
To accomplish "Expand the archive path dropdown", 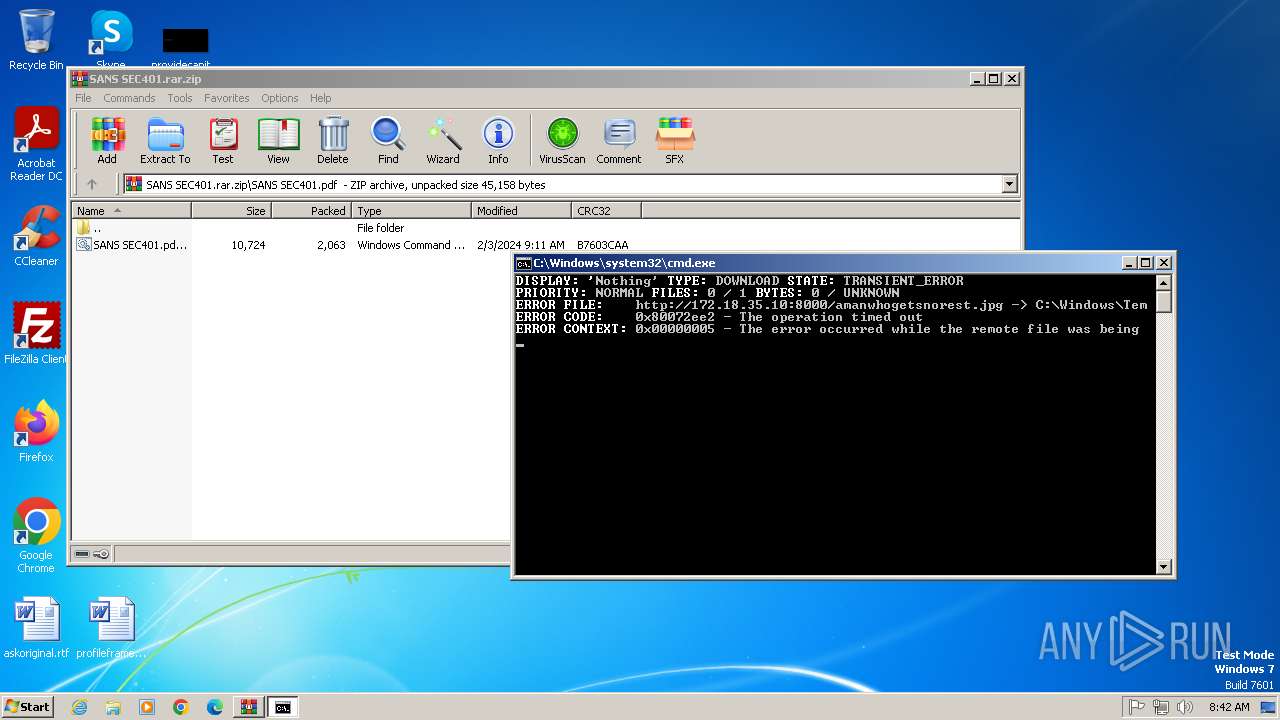I will point(1009,184).
